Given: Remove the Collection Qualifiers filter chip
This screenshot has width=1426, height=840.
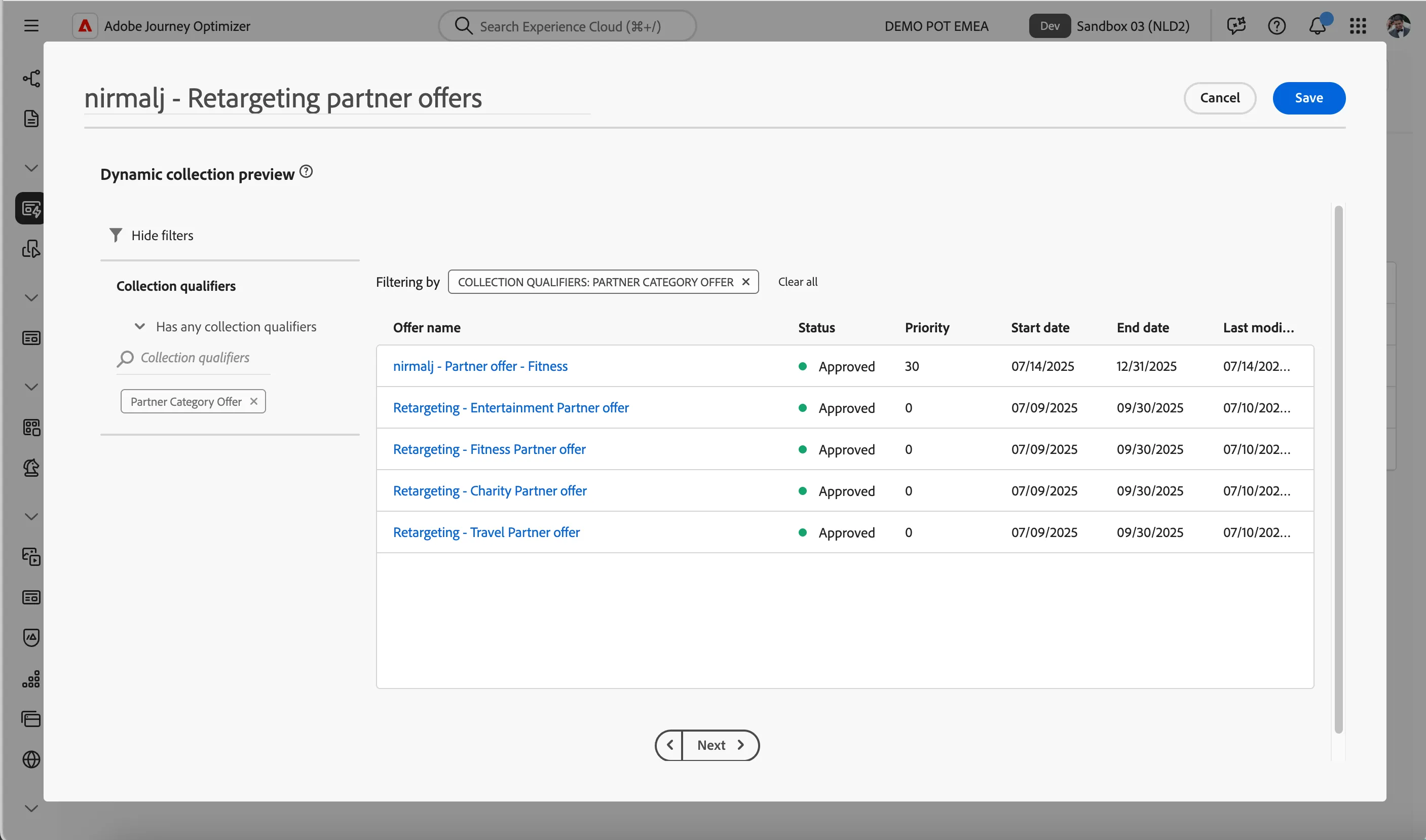Looking at the screenshot, I should 745,282.
